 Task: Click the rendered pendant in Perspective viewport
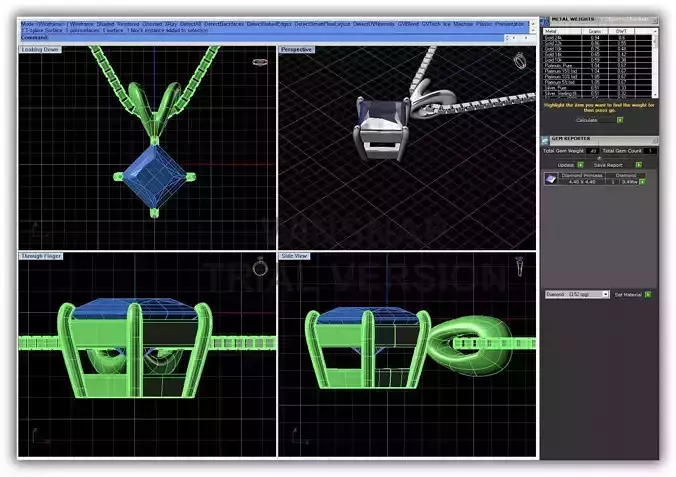384,127
